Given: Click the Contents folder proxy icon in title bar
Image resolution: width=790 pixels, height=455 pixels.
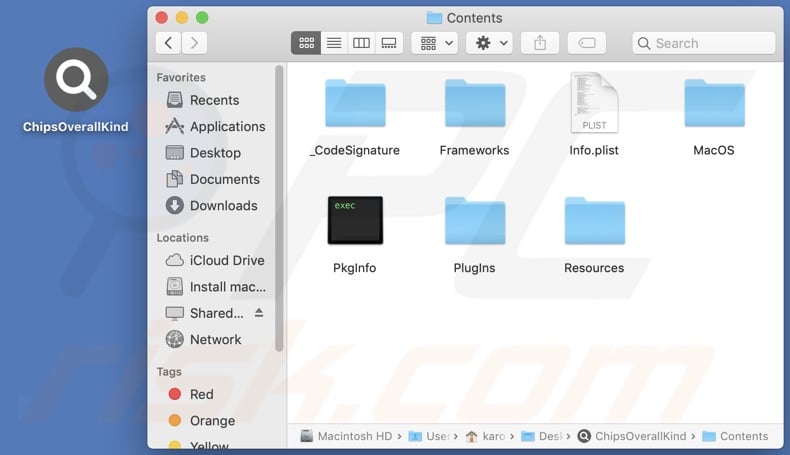Looking at the screenshot, I should [434, 18].
